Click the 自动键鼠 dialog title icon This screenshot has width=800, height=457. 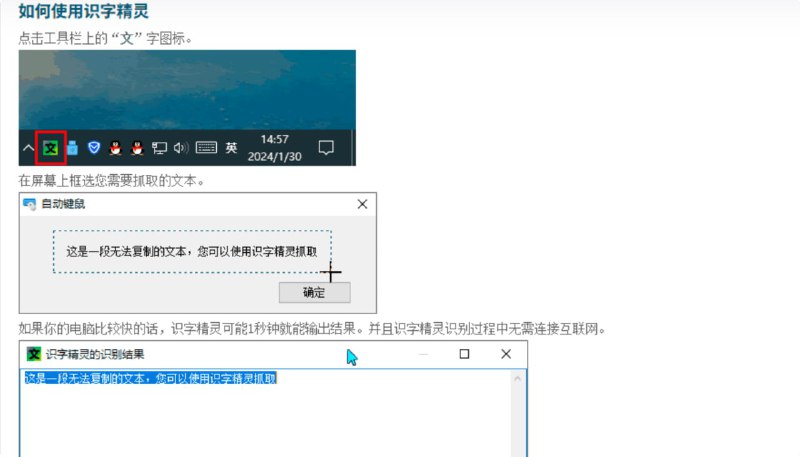(x=29, y=204)
